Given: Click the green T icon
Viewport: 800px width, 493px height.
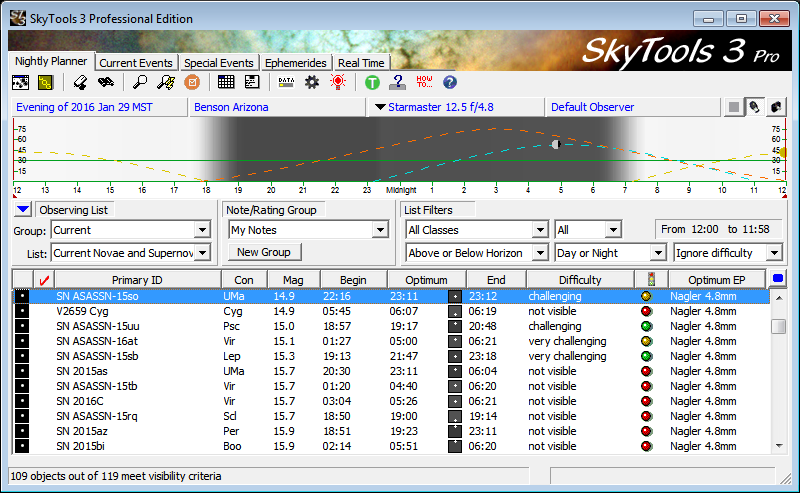Looking at the screenshot, I should click(372, 82).
